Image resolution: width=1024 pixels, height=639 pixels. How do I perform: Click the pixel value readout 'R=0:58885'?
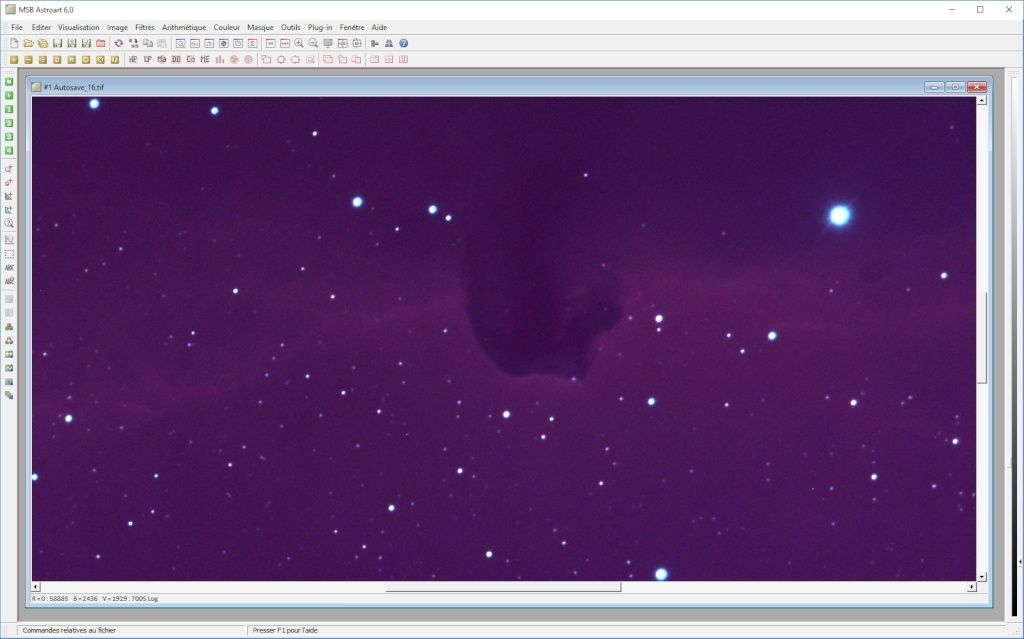coord(50,598)
